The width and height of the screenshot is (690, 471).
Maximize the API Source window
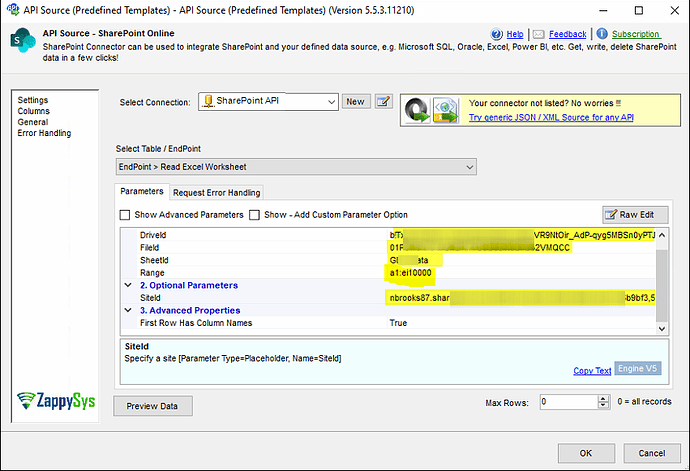639,11
